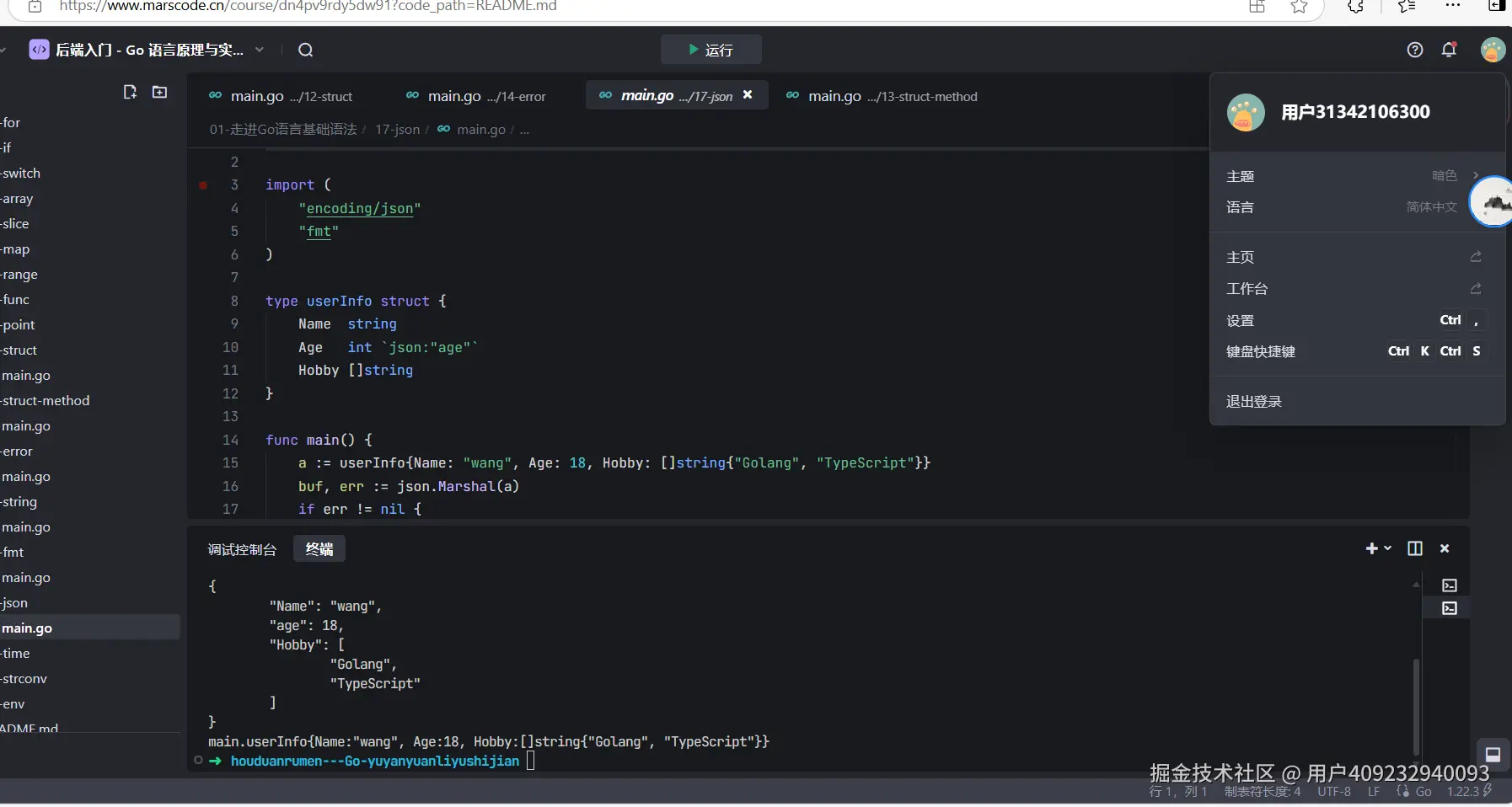1512x807 pixels.
Task: Create a new file in explorer
Action: pos(130,92)
